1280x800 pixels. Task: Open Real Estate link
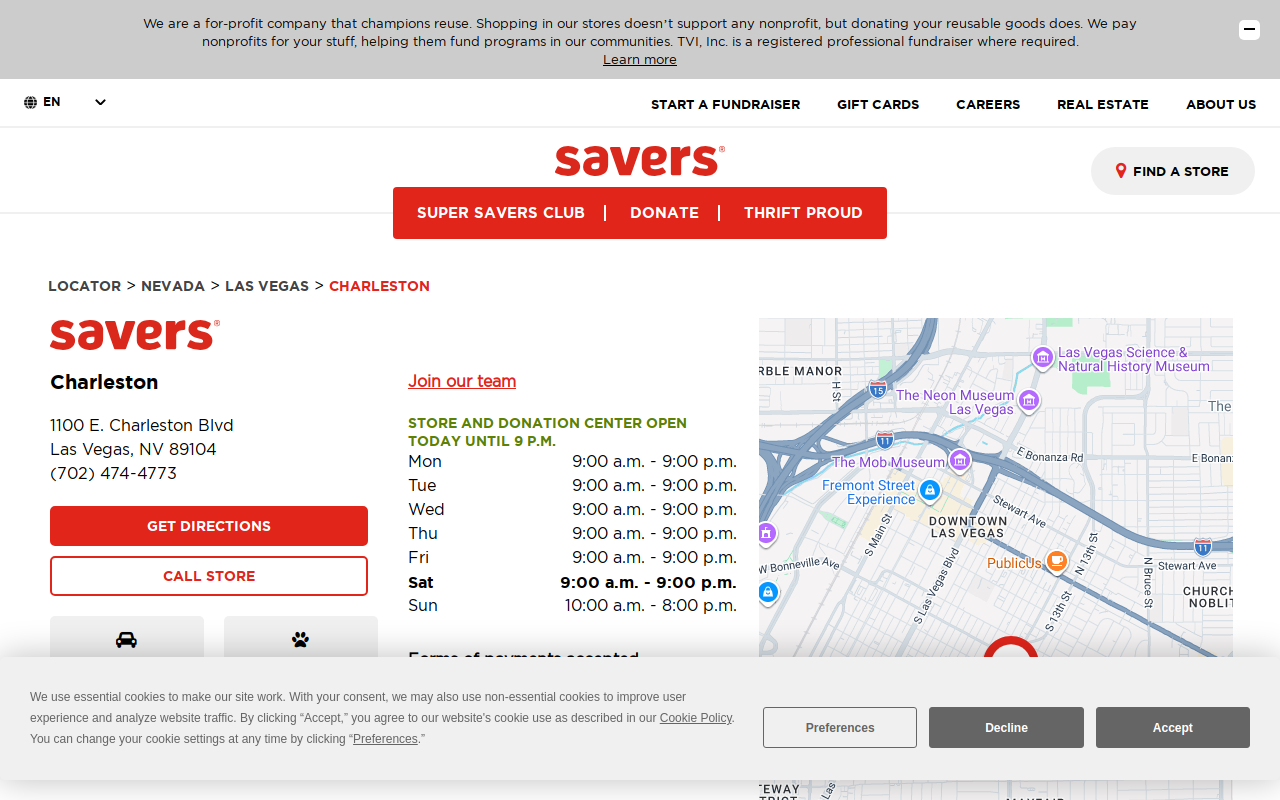coord(1103,104)
